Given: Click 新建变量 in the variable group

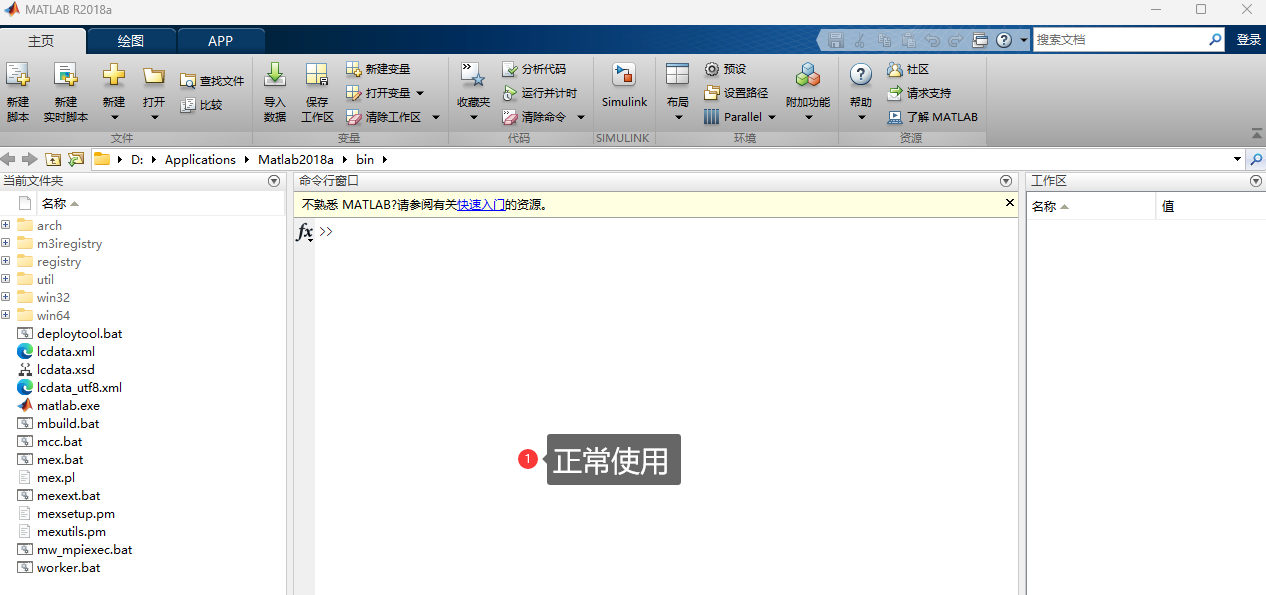Looking at the screenshot, I should 378,69.
